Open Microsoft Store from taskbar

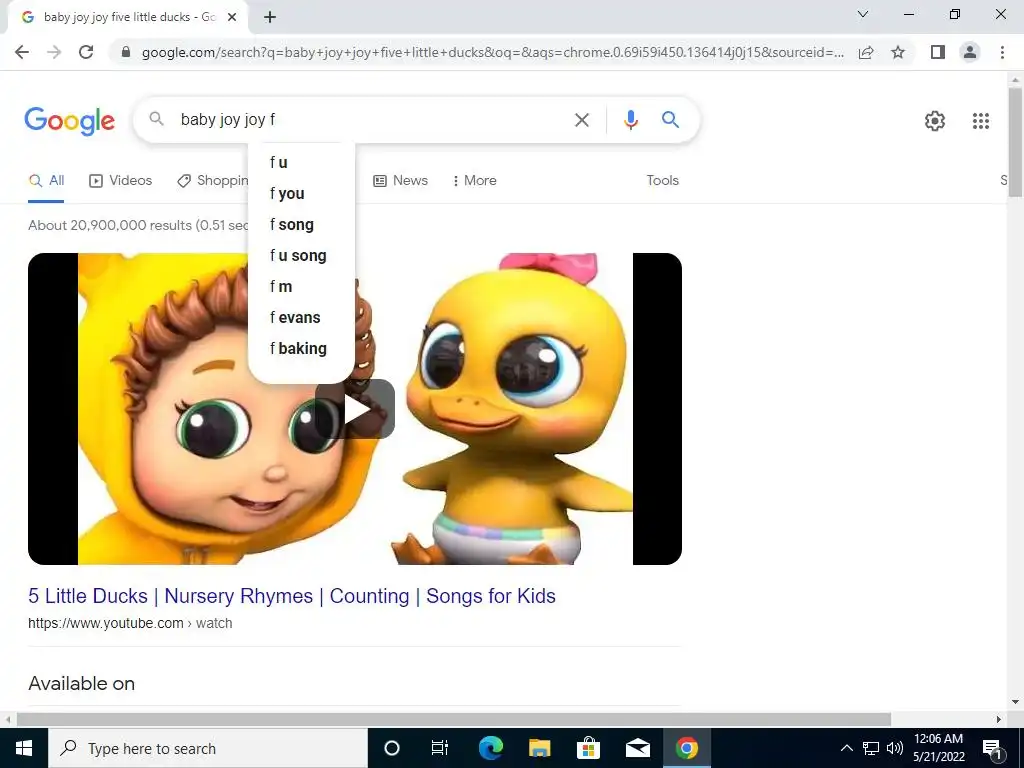(588, 748)
